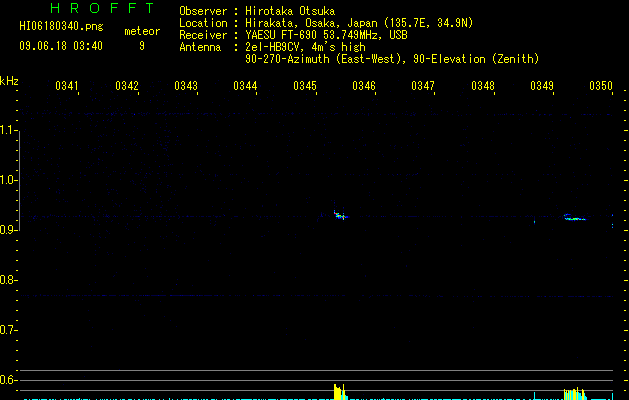629x400 pixels.
Task: Click the Azimuth East-West elevation line
Action: (x=392, y=59)
